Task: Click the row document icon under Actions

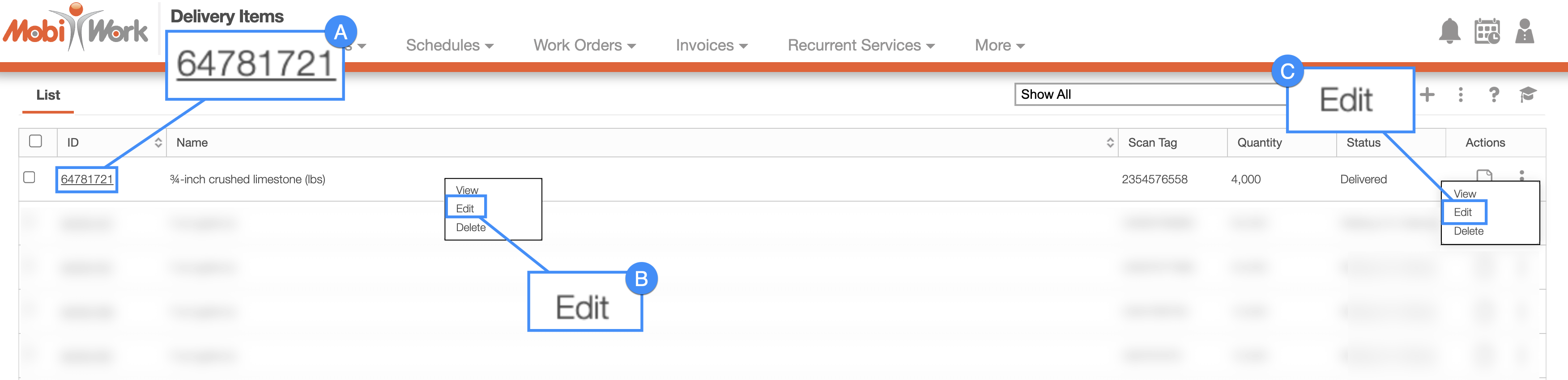Action: pos(1485,175)
